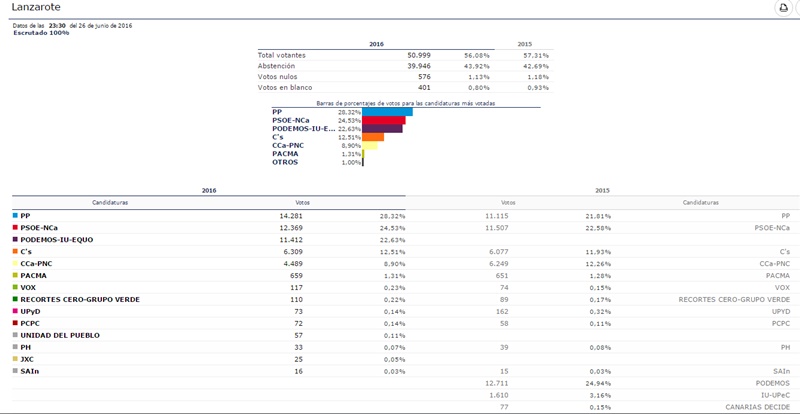The width and height of the screenshot is (800, 414).
Task: Select the 2016 header above candidaturas table
Action: (208, 190)
